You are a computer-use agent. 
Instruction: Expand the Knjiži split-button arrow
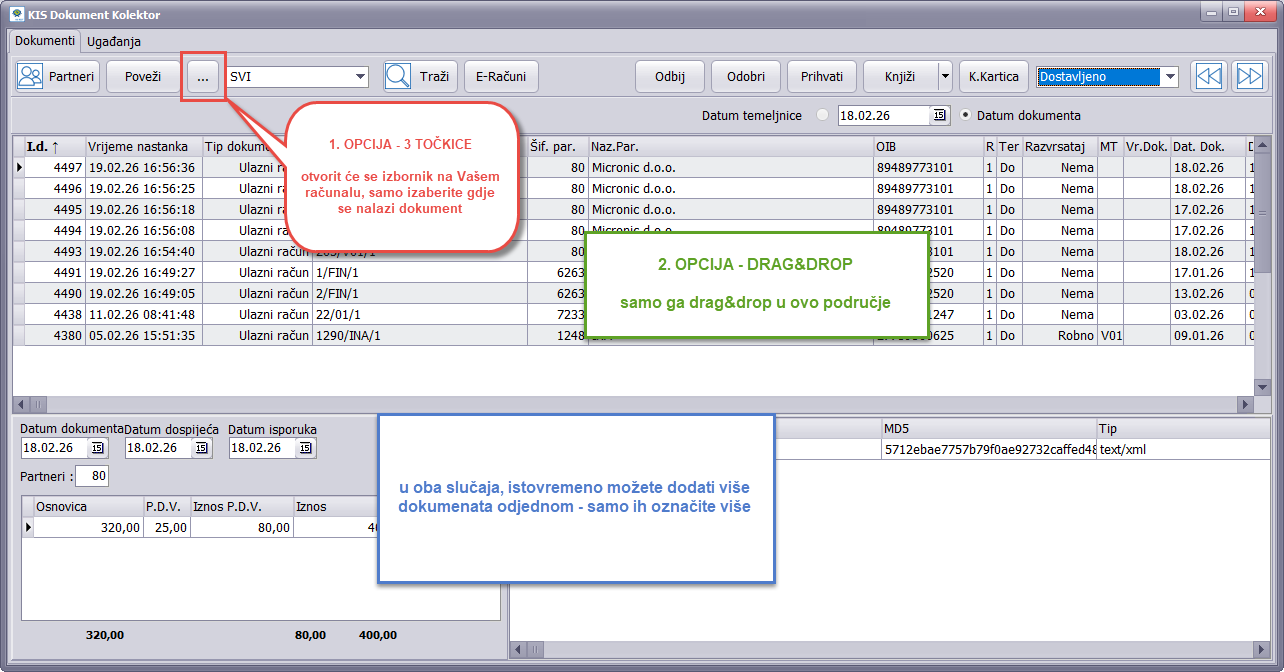944,77
